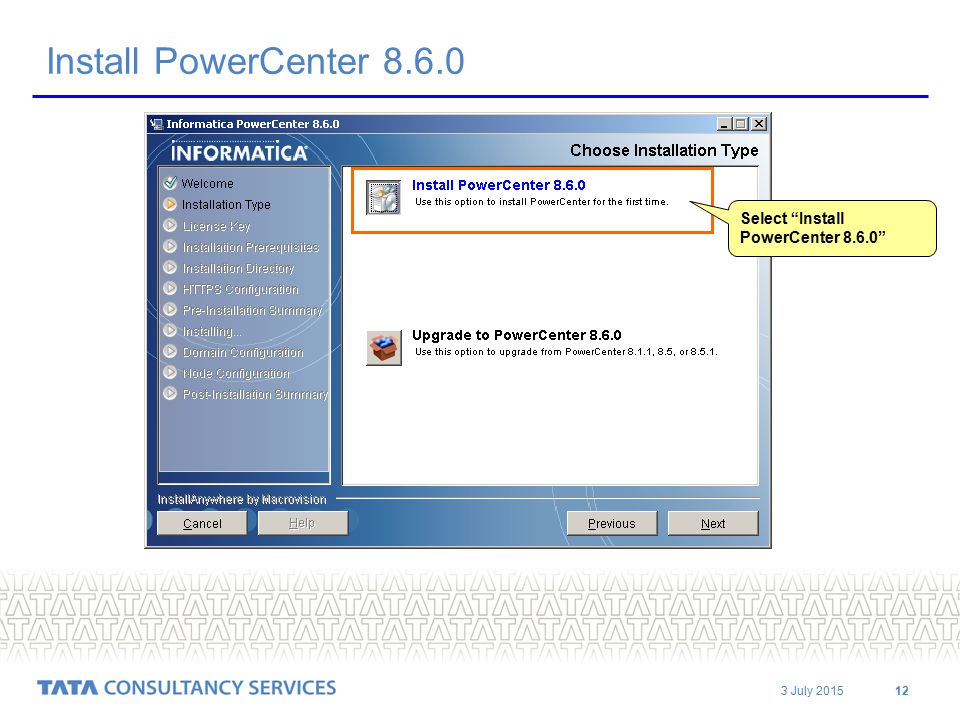
Task: Click the Next button
Action: click(x=713, y=523)
